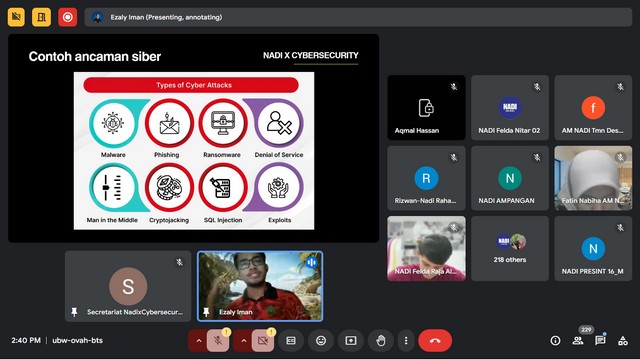Select the Rizwan-Nadi Raha... tile
Screen dimensions: 640x360
pos(426,178)
